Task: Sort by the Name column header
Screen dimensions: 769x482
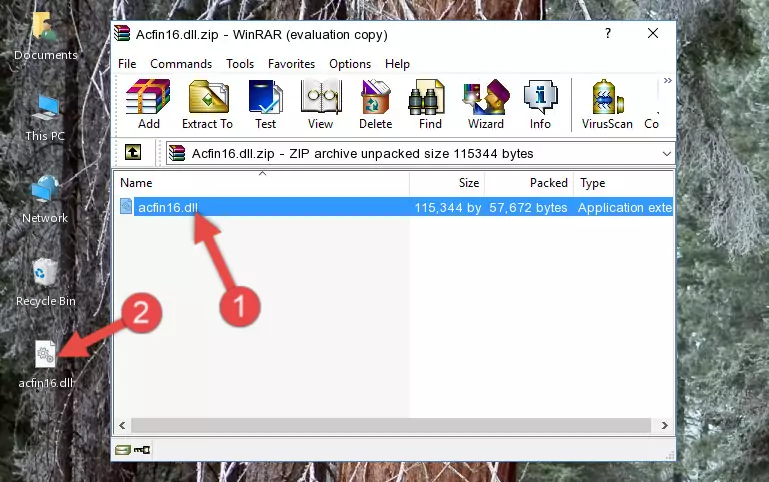Action: (262, 182)
